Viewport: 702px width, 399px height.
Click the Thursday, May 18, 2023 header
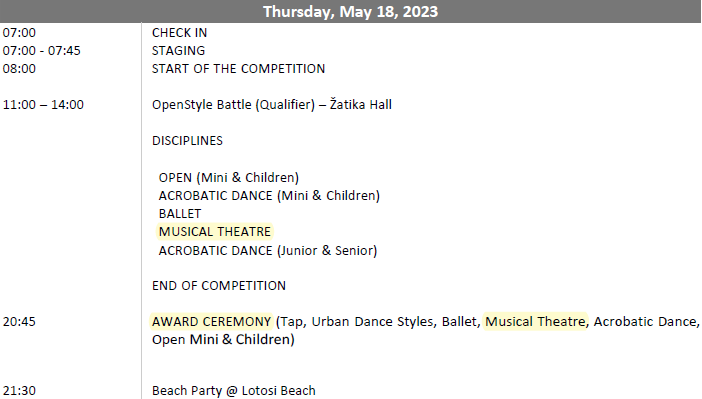pos(351,11)
